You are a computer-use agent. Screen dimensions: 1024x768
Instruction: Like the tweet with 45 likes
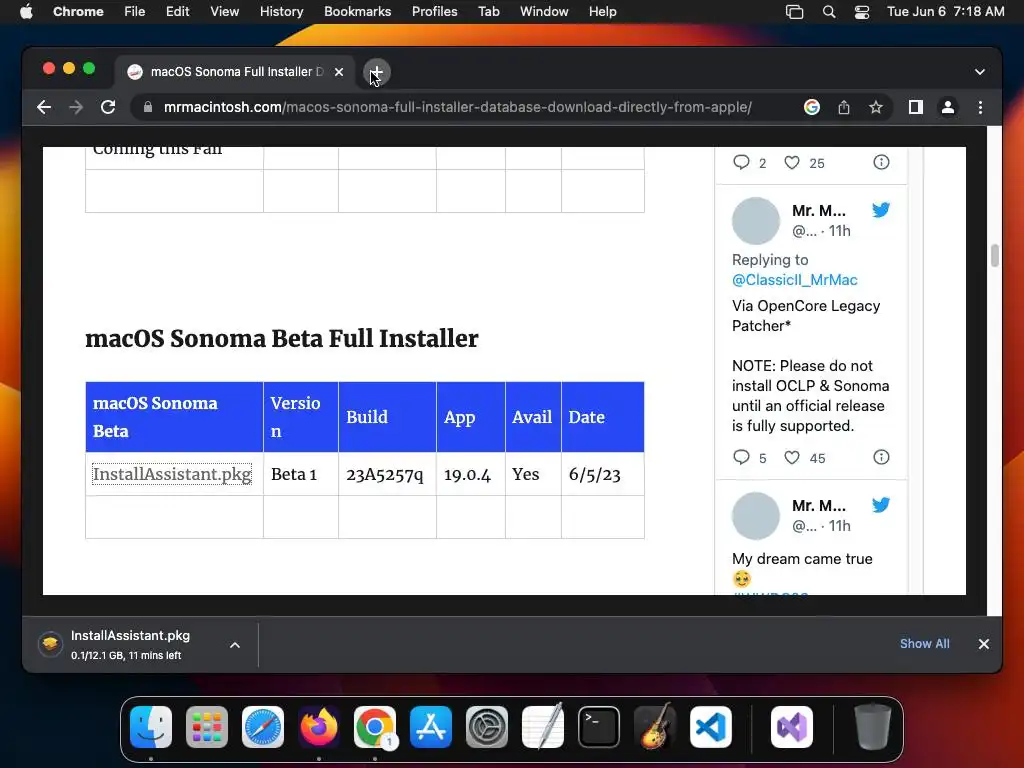792,457
